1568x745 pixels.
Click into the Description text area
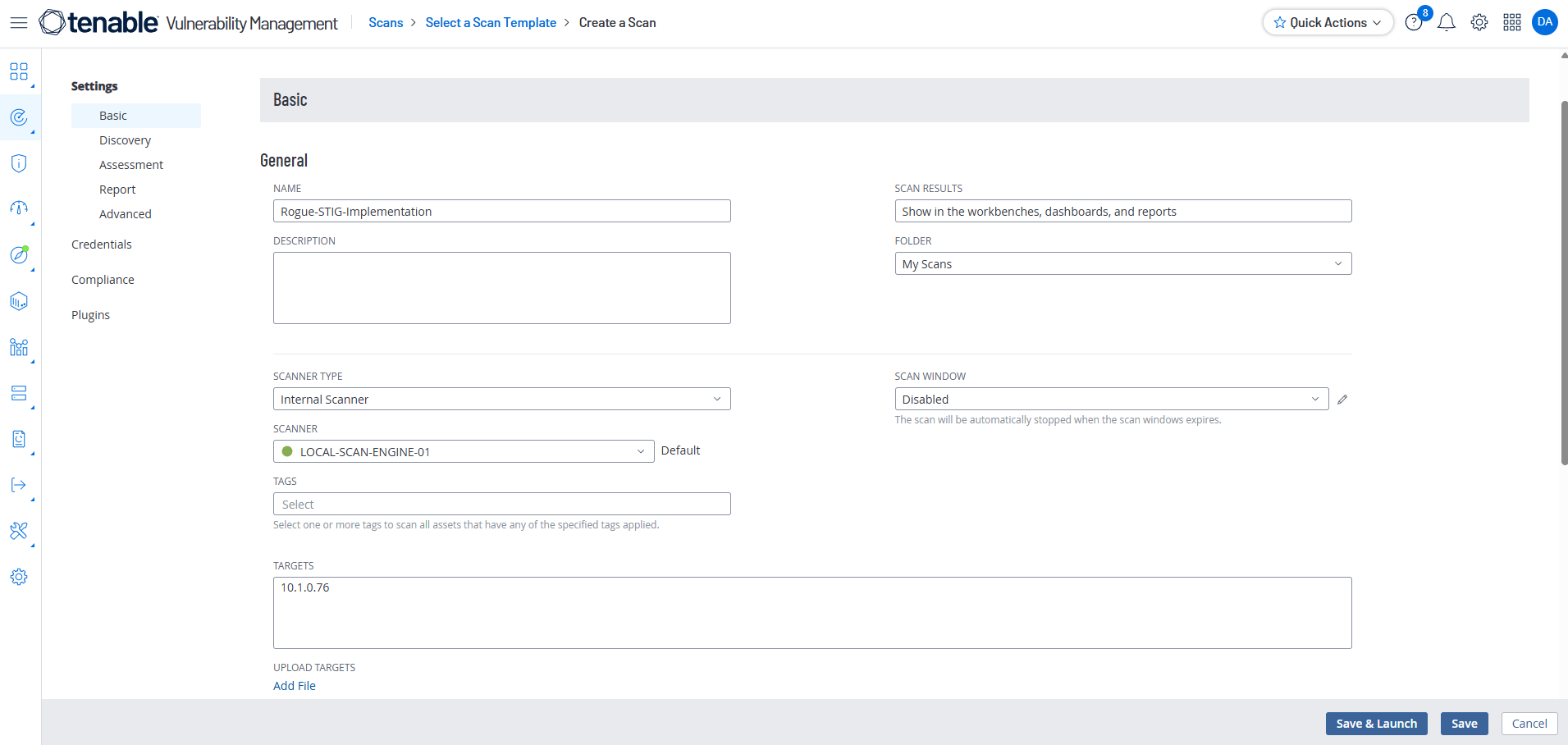[501, 288]
